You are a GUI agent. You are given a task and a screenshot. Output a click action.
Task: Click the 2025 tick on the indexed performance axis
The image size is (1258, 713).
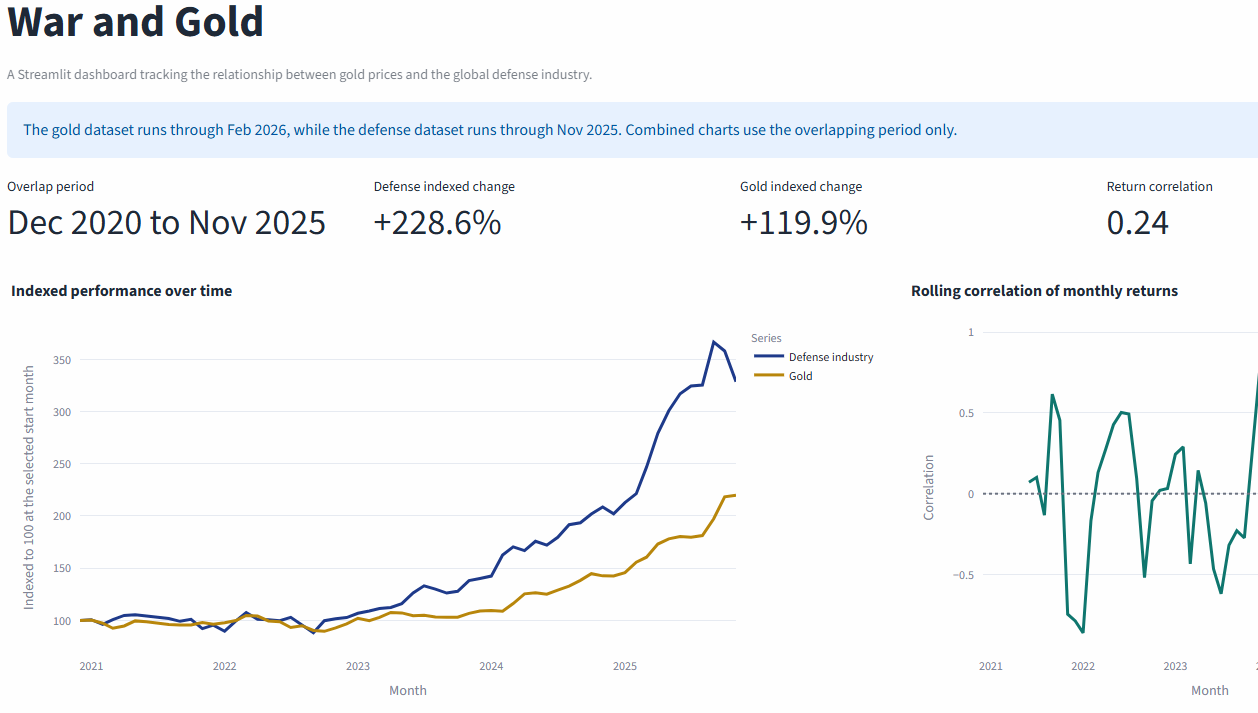click(624, 666)
